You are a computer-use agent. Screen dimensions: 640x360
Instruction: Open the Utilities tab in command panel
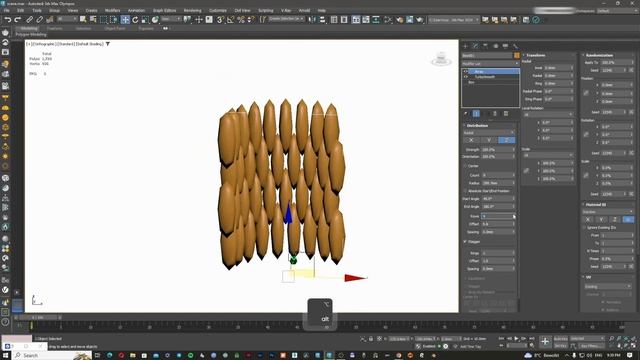(x=516, y=46)
